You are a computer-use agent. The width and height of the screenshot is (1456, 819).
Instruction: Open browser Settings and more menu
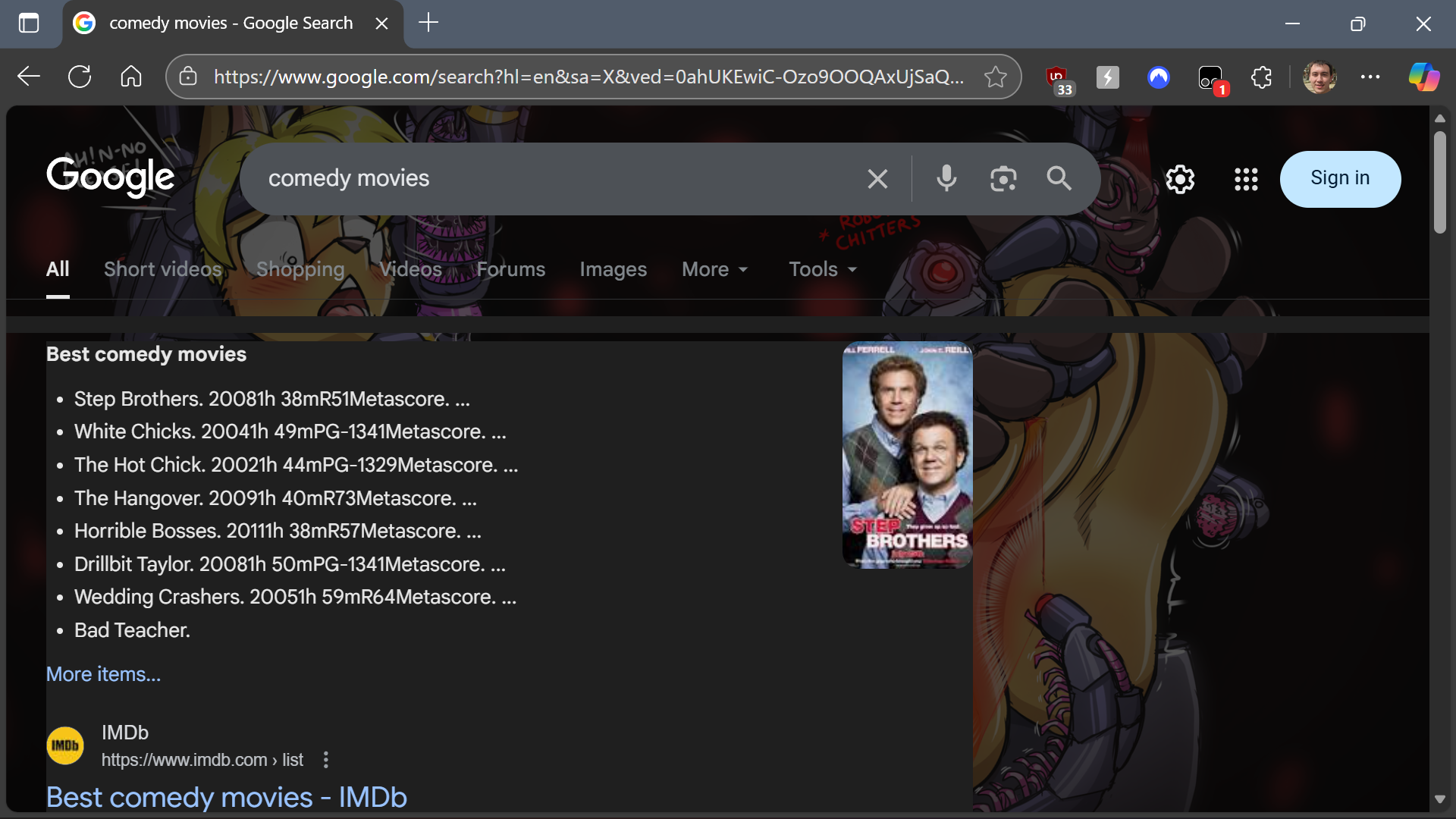[1370, 77]
